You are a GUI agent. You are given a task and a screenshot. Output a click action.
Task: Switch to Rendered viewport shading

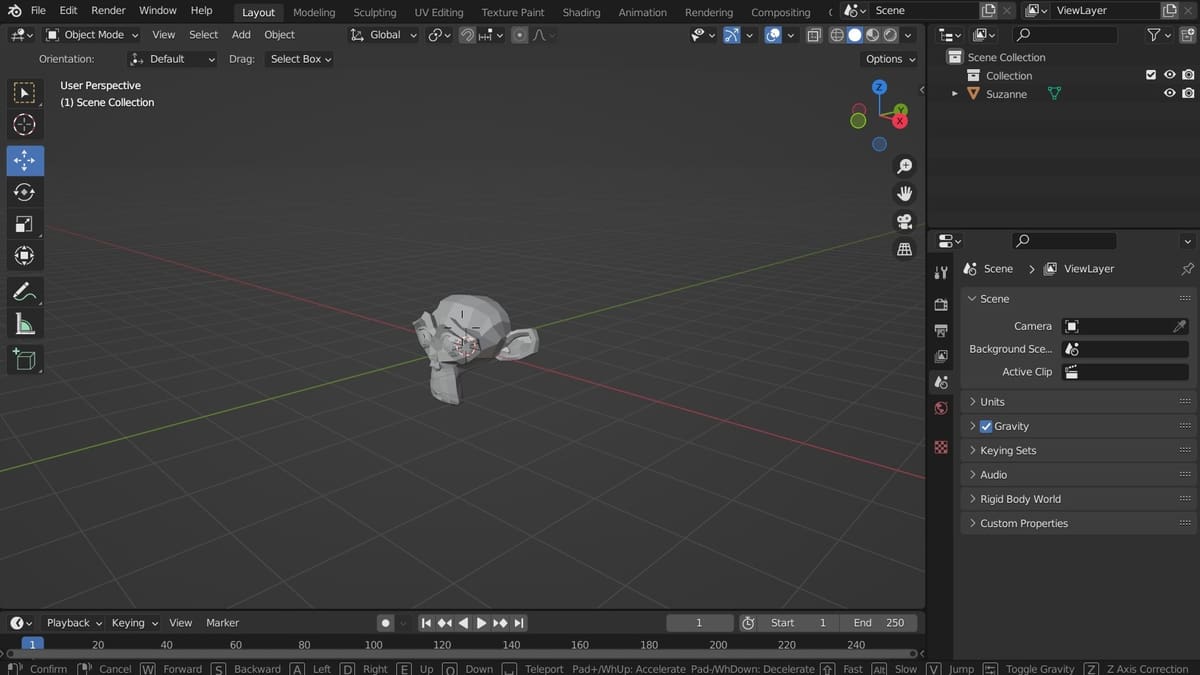(x=890, y=35)
